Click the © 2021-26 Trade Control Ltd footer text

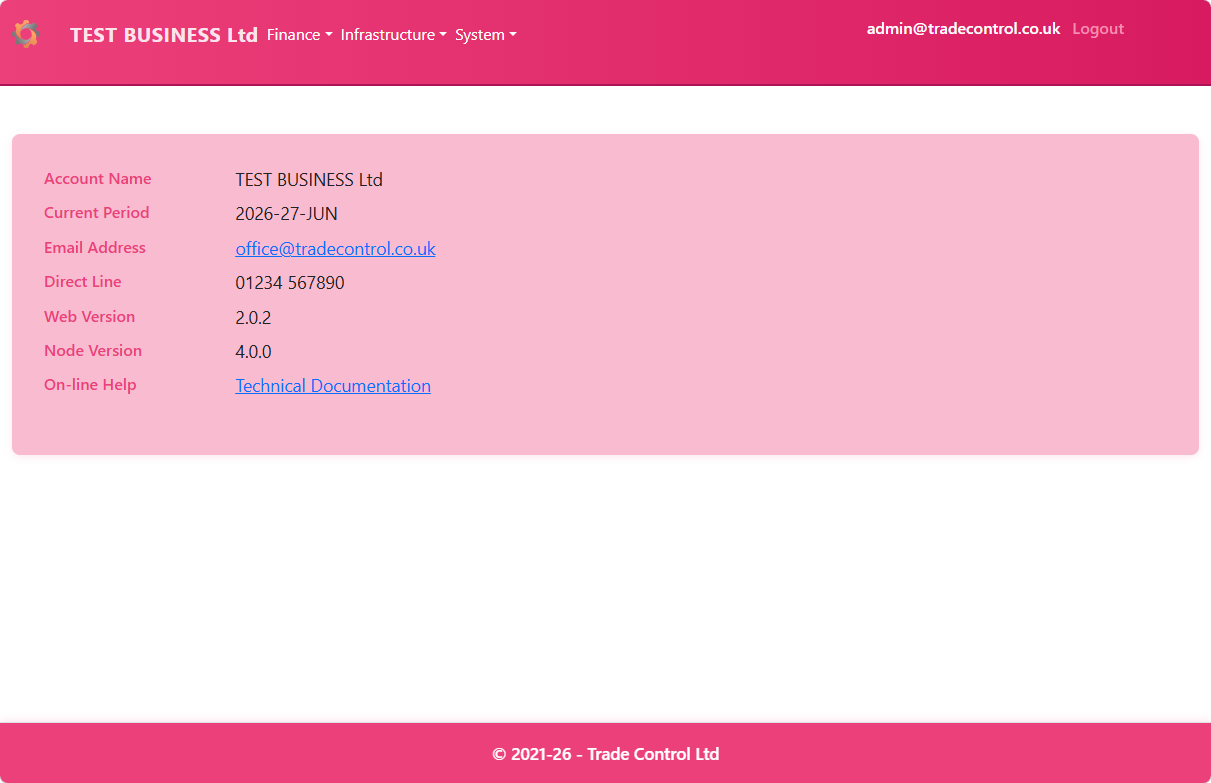click(606, 754)
